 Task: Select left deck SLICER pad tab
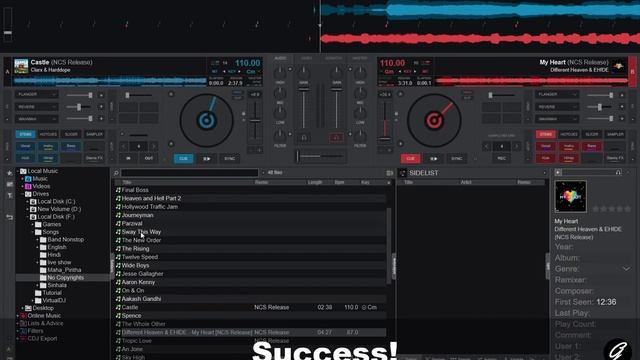(71, 134)
